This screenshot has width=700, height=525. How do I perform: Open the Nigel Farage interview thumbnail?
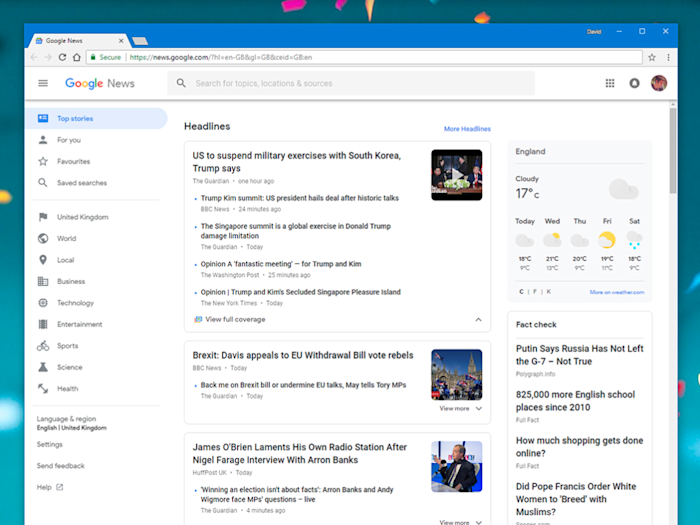(x=456, y=467)
